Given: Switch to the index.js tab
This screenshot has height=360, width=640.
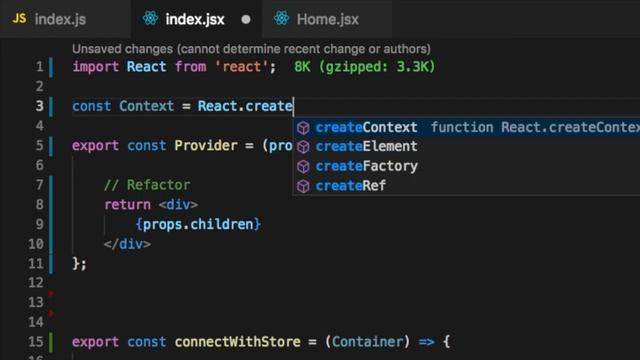Looking at the screenshot, I should [65, 19].
